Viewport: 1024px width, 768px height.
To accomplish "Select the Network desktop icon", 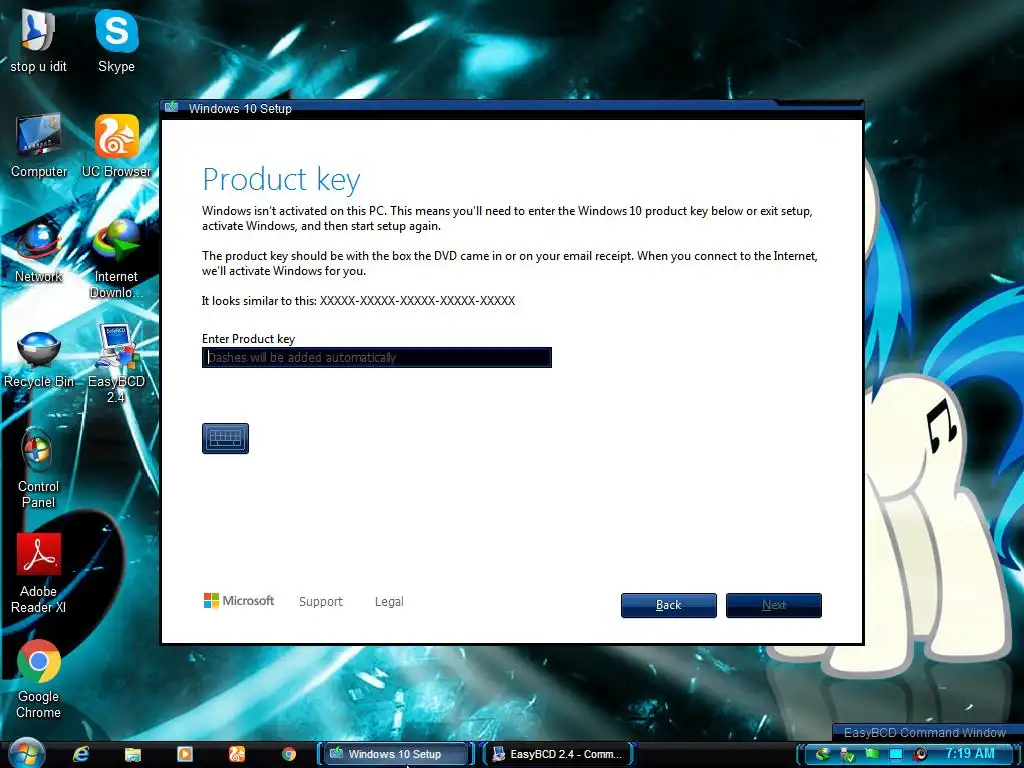I will click(39, 252).
